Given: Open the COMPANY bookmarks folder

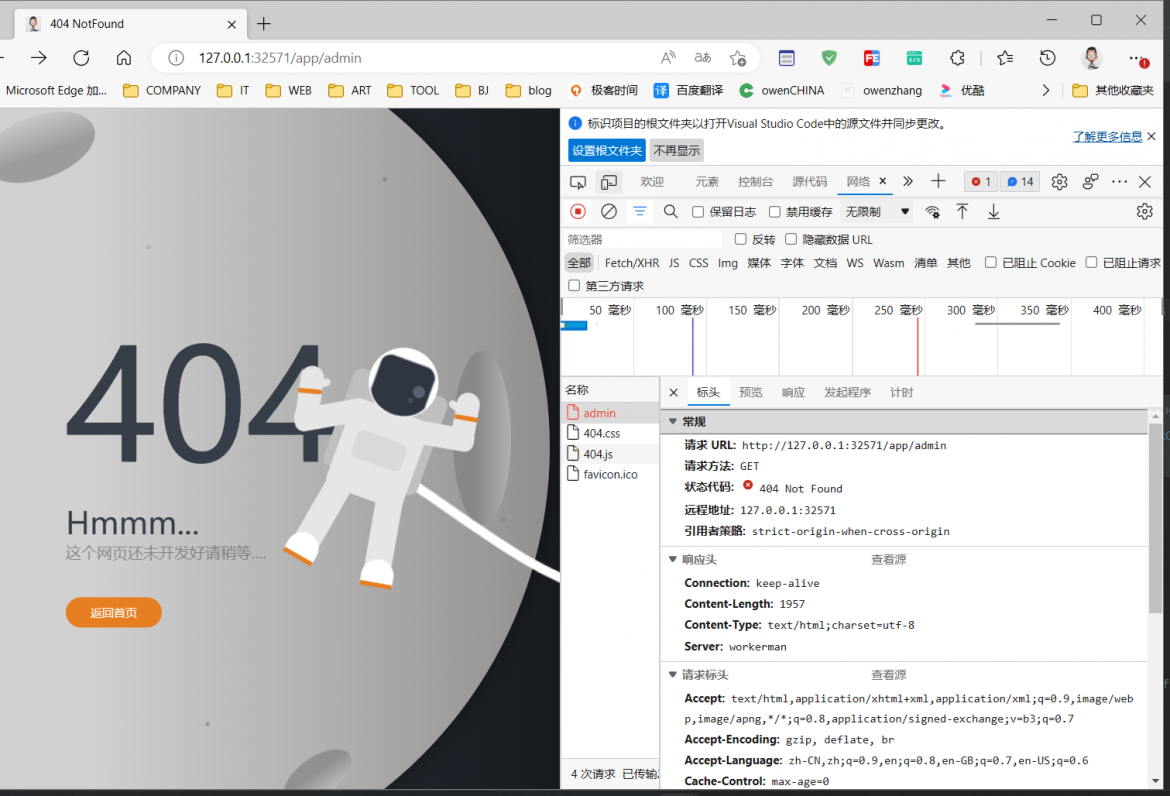Looking at the screenshot, I should coord(162,90).
